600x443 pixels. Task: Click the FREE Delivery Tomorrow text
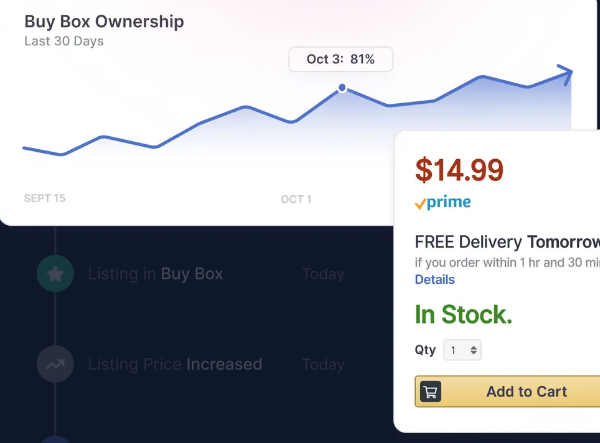point(507,242)
